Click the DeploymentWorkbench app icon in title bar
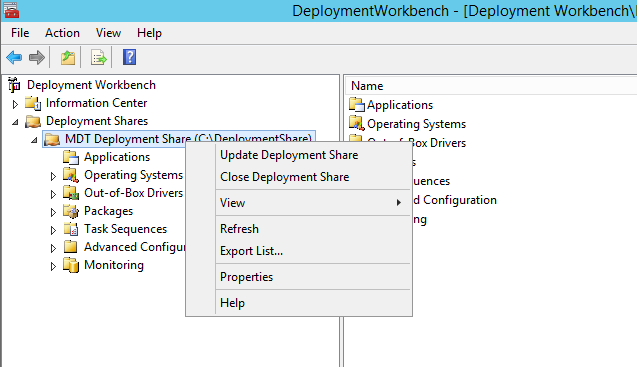 click(11, 10)
